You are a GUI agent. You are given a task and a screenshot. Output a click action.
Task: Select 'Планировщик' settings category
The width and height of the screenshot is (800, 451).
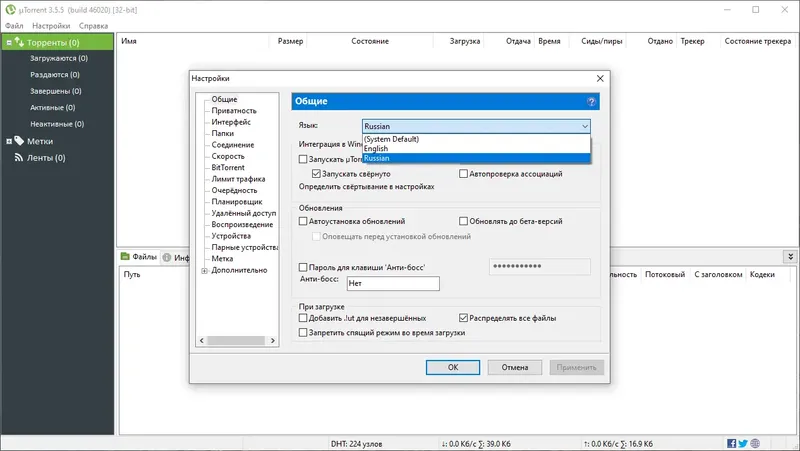tap(237, 202)
